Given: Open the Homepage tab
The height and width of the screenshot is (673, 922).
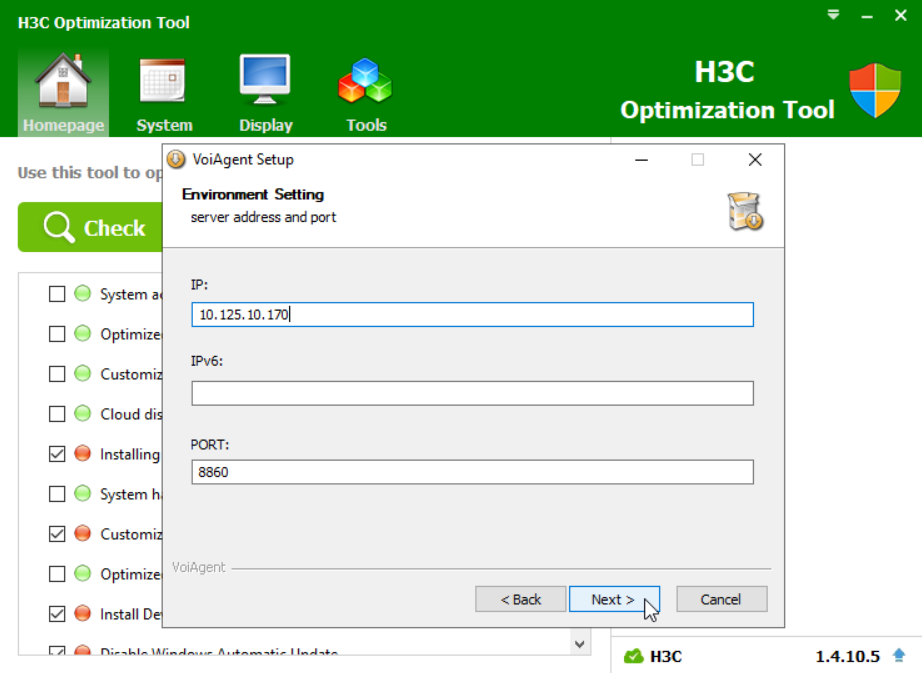Looking at the screenshot, I should [x=64, y=93].
